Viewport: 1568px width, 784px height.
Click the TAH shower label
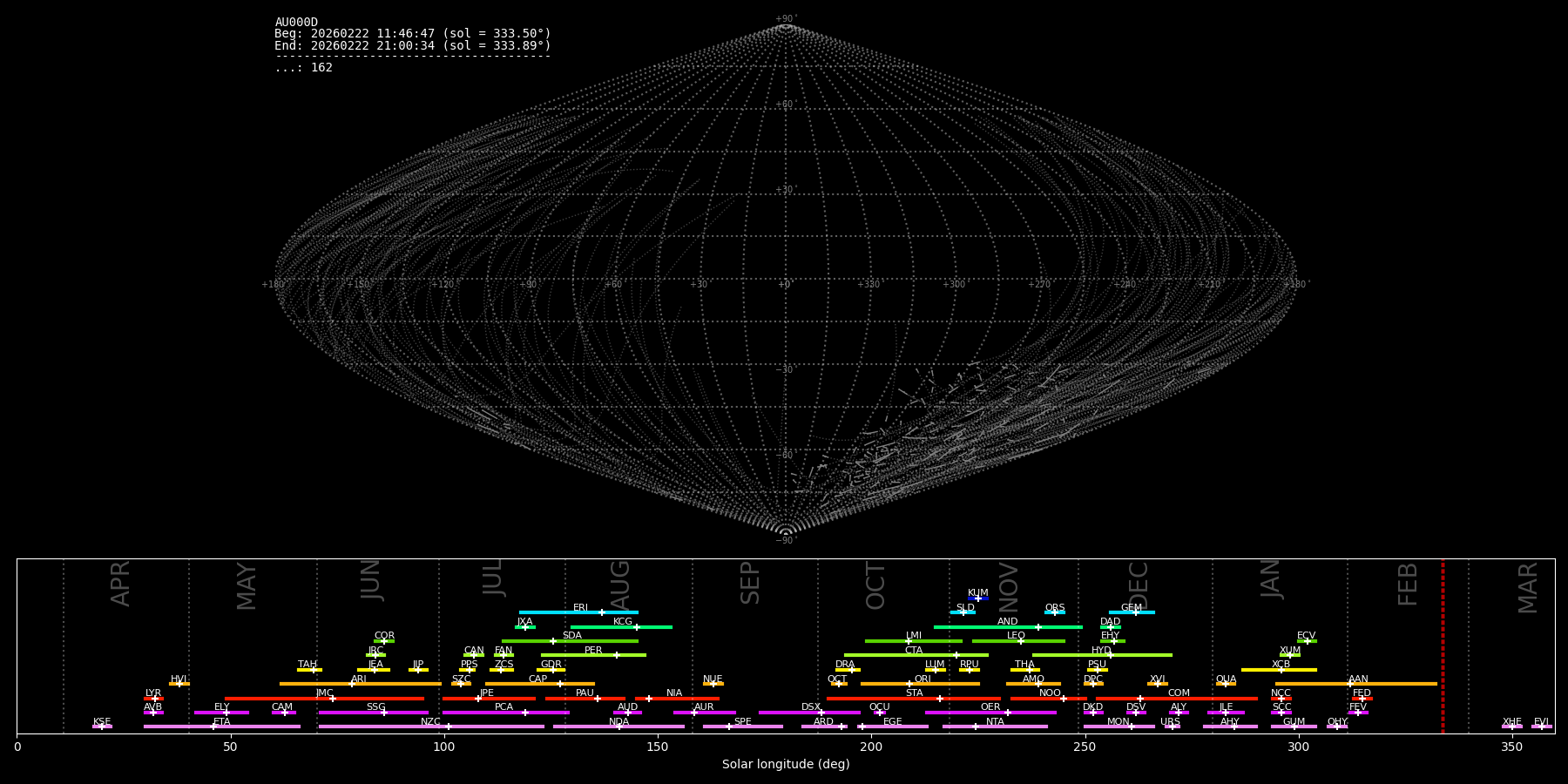pyautogui.click(x=308, y=665)
